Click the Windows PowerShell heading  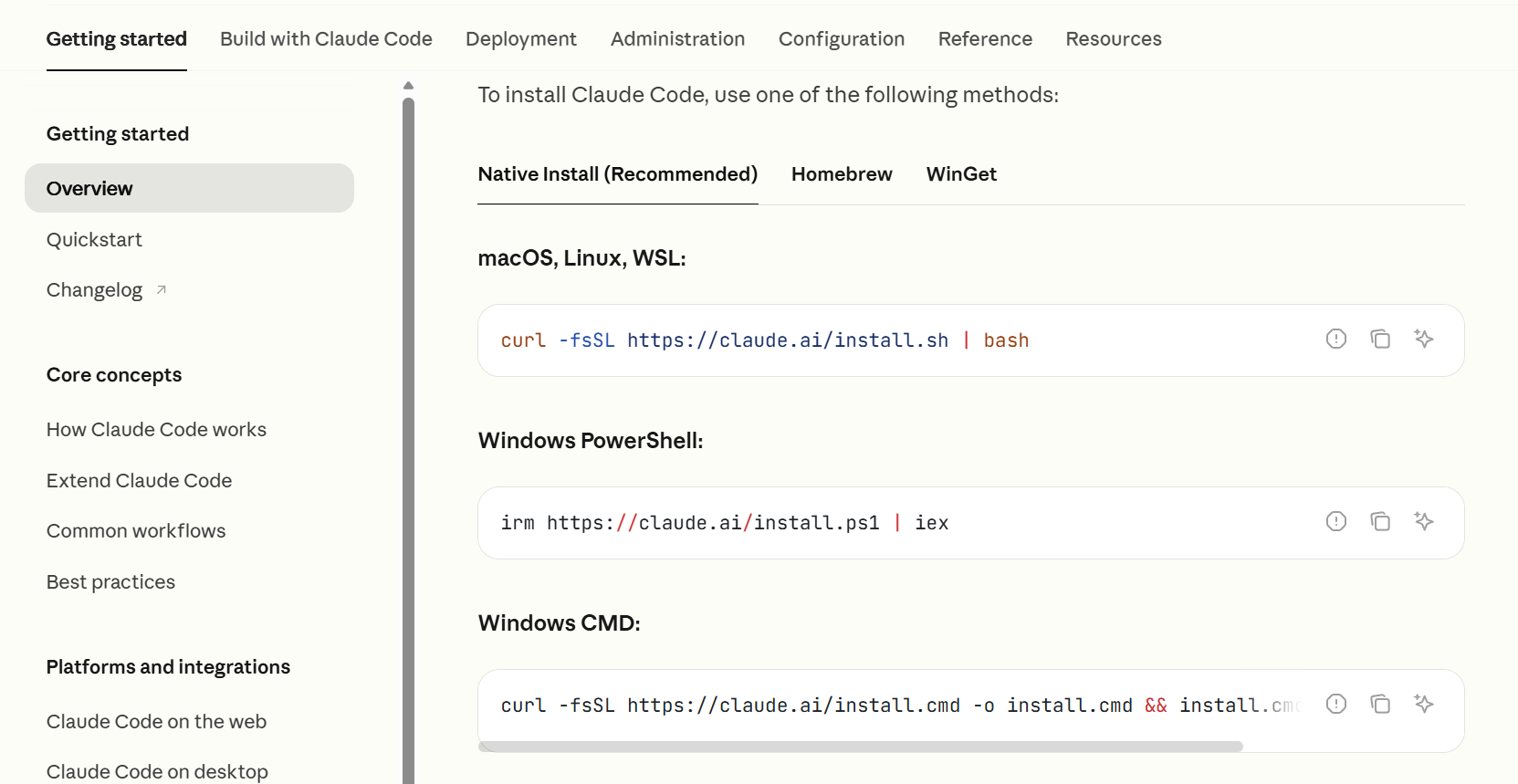(591, 441)
